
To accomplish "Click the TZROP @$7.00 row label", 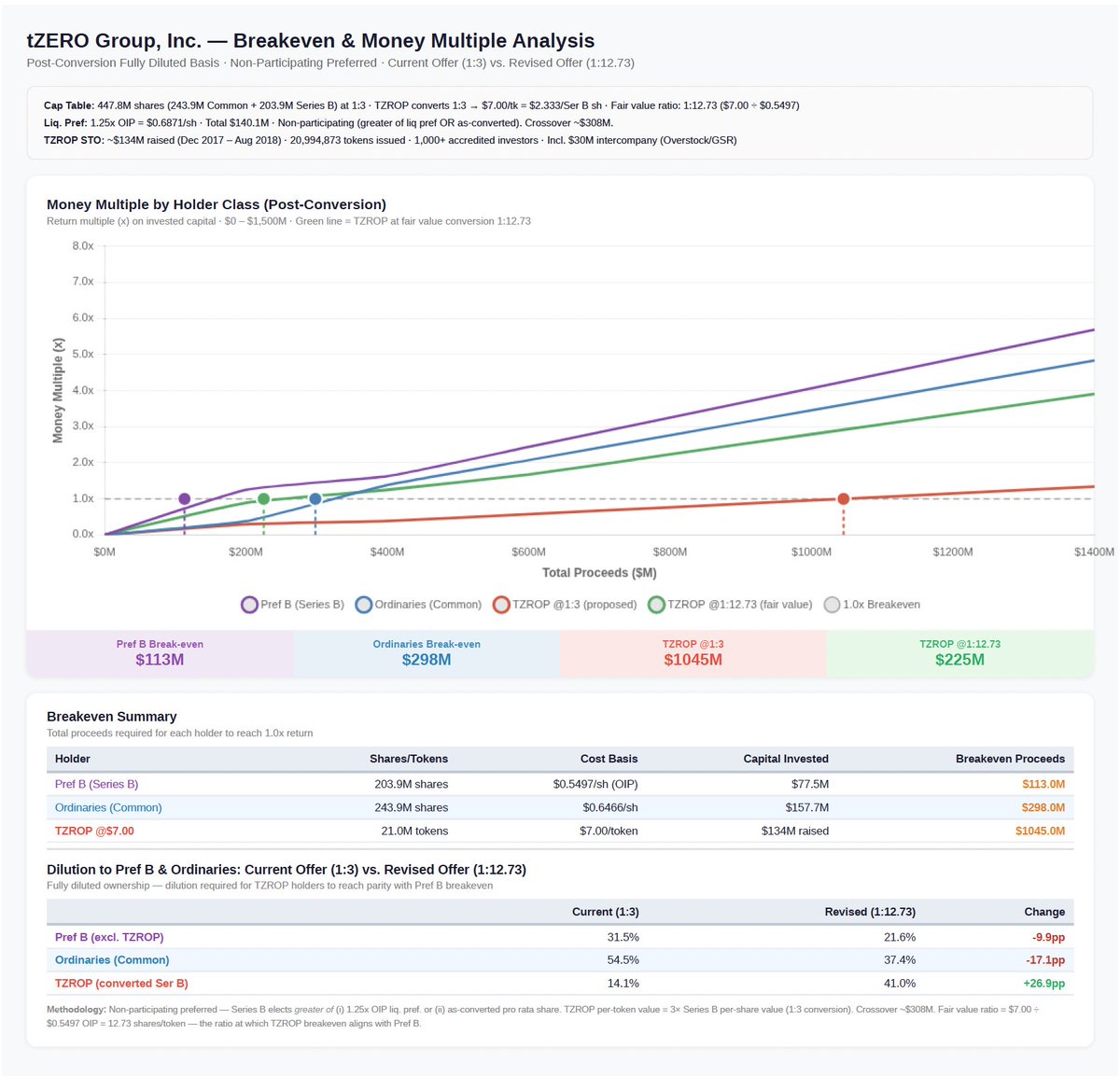I will 94,831.
